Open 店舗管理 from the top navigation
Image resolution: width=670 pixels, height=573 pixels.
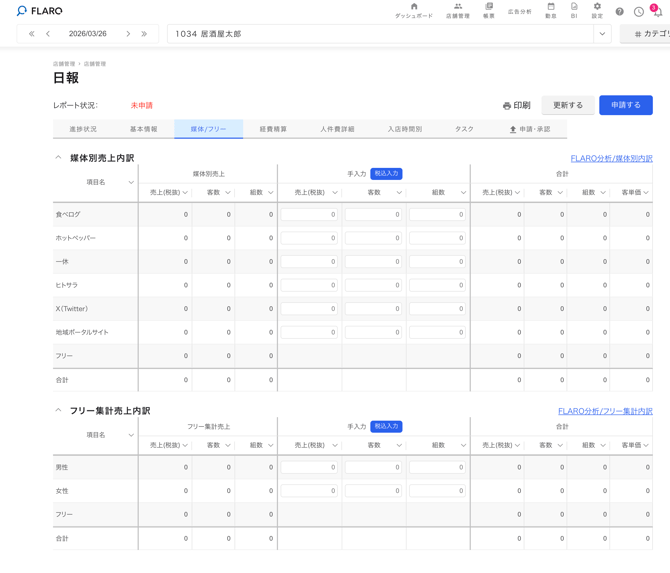(457, 10)
